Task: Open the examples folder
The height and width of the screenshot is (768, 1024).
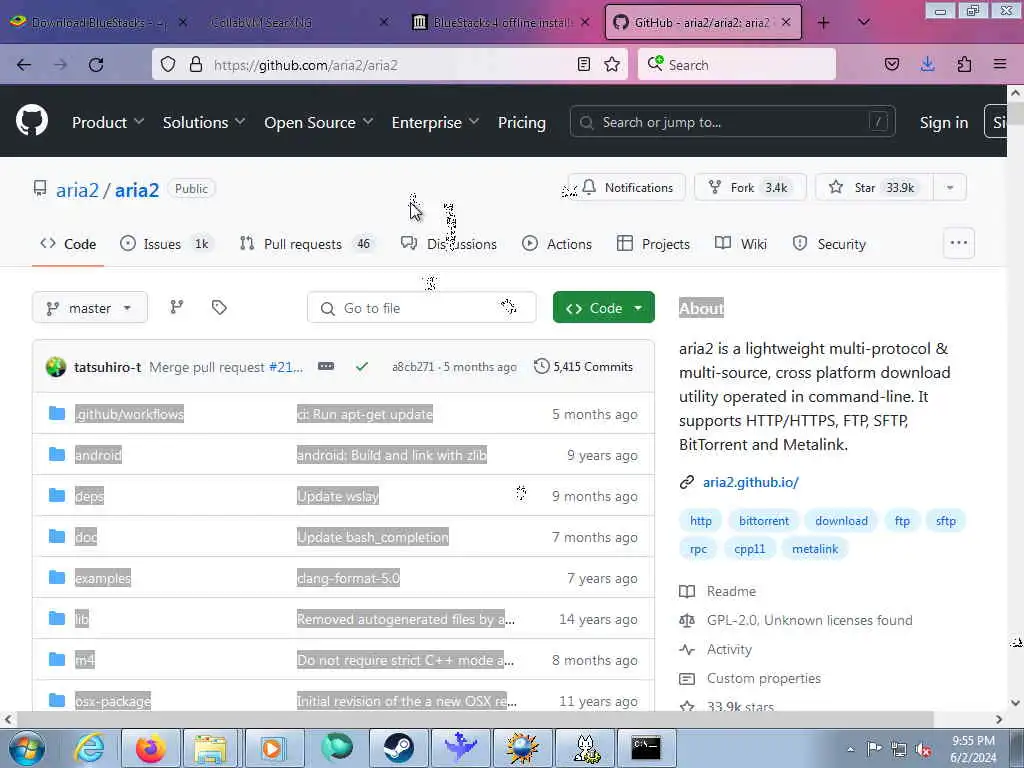Action: click(x=103, y=578)
